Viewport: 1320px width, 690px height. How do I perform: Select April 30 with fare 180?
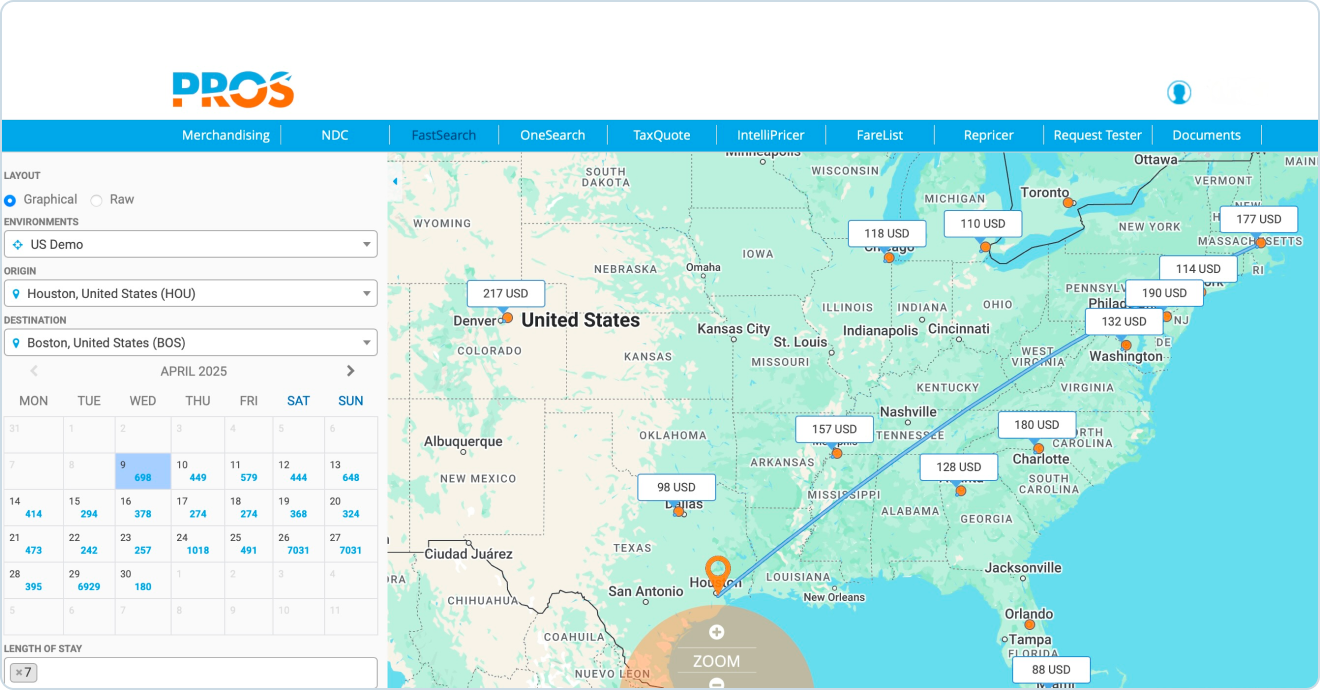(143, 580)
